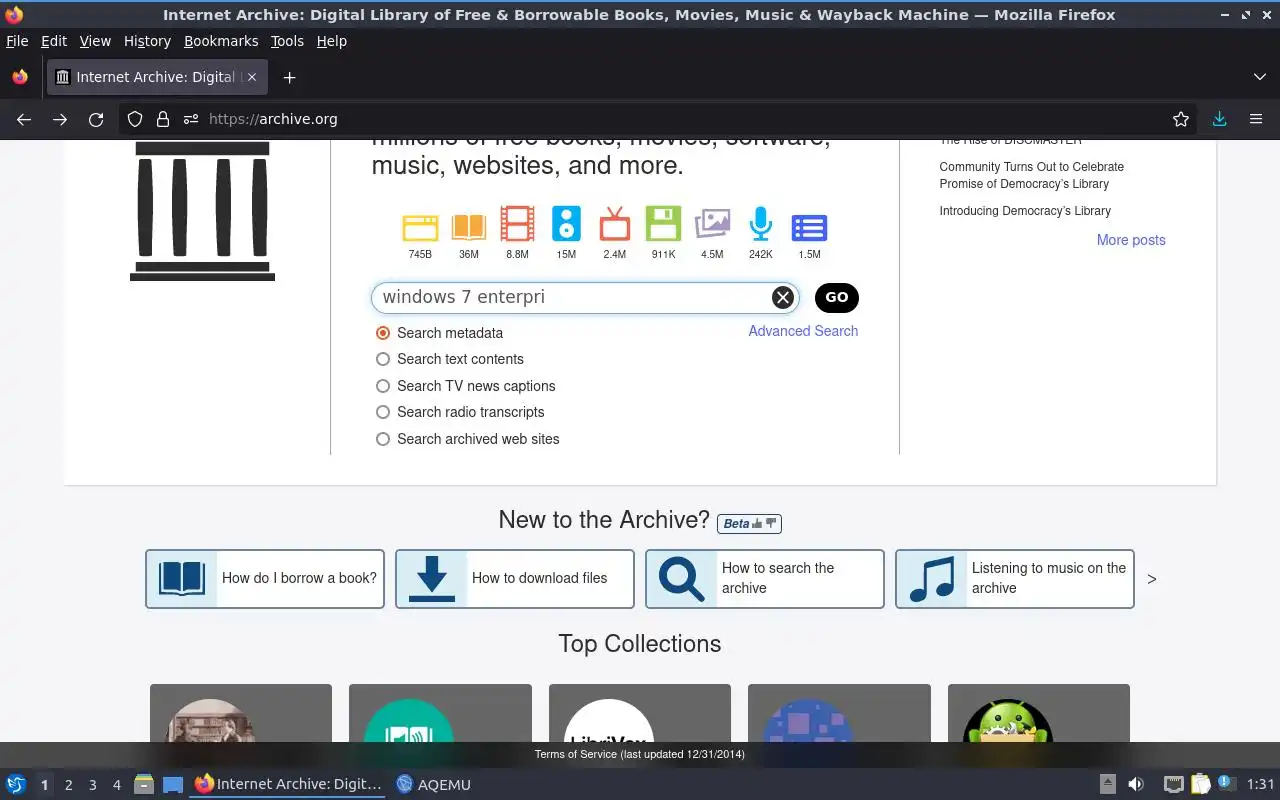
Task: Open Community Turns Out to Celebrate post
Action: pyautogui.click(x=1031, y=175)
